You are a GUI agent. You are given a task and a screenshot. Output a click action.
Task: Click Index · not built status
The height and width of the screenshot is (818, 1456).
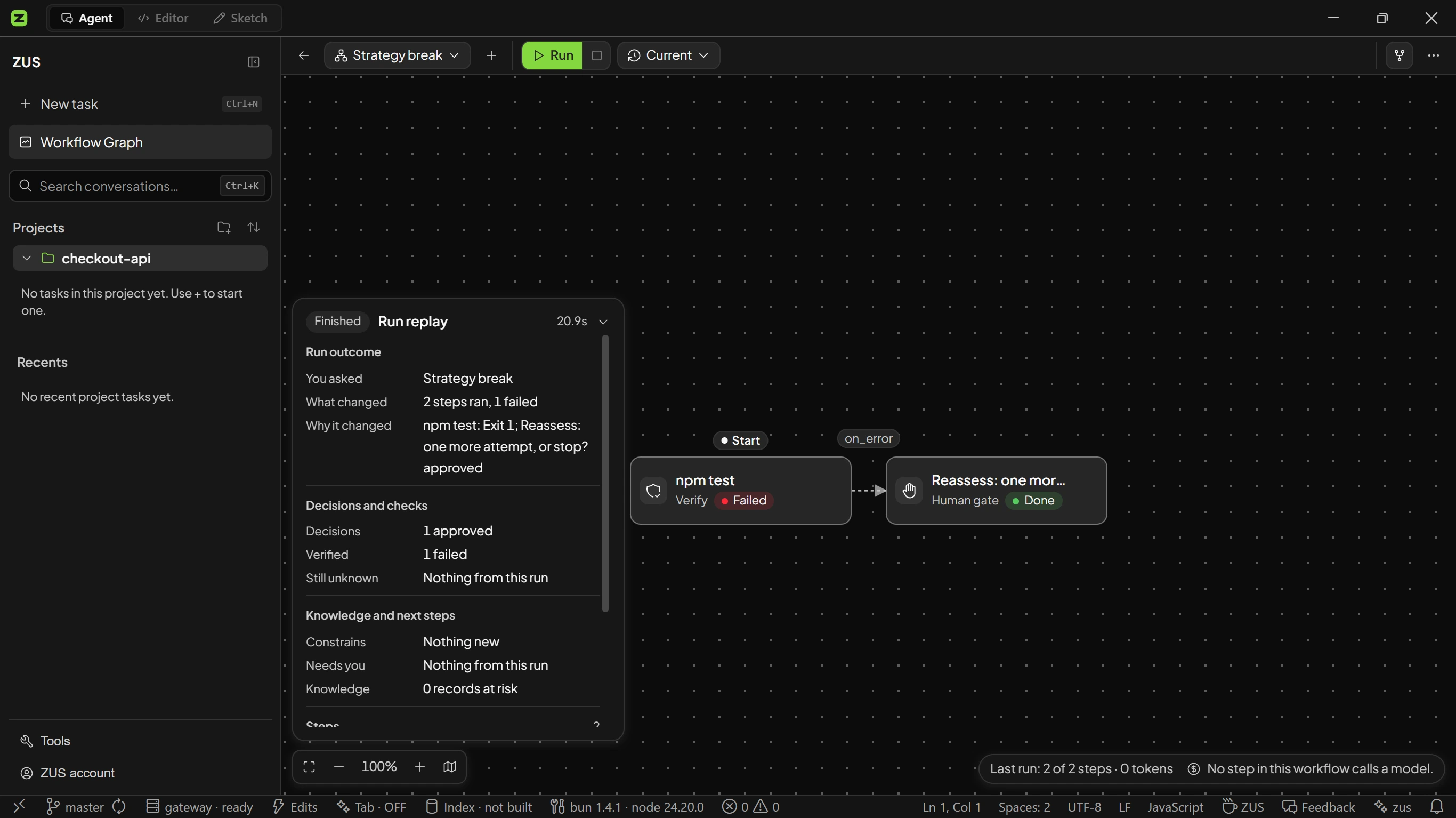tap(478, 807)
